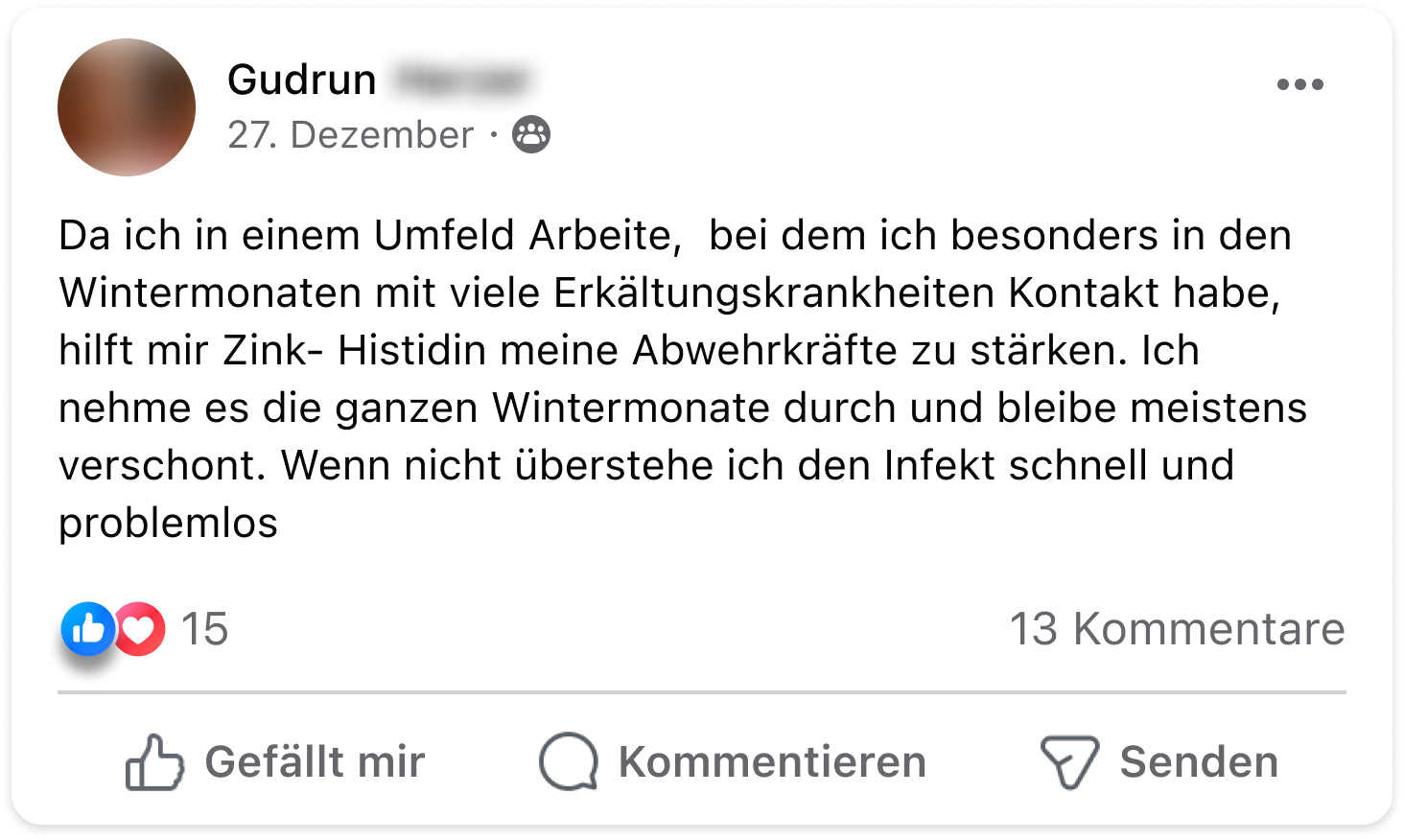Expand the 13 Kommentare list
Viewport: 1404px width, 840px height.
pos(1177,629)
